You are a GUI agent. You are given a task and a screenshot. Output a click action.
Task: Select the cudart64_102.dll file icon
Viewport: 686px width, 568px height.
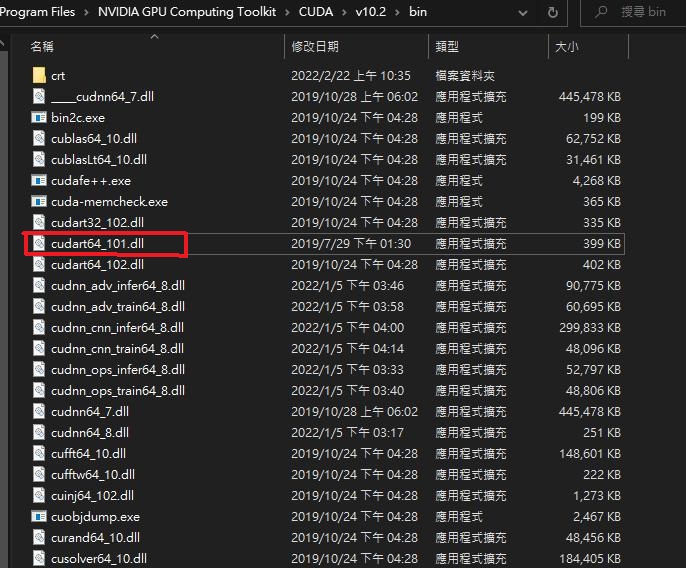tap(39, 264)
